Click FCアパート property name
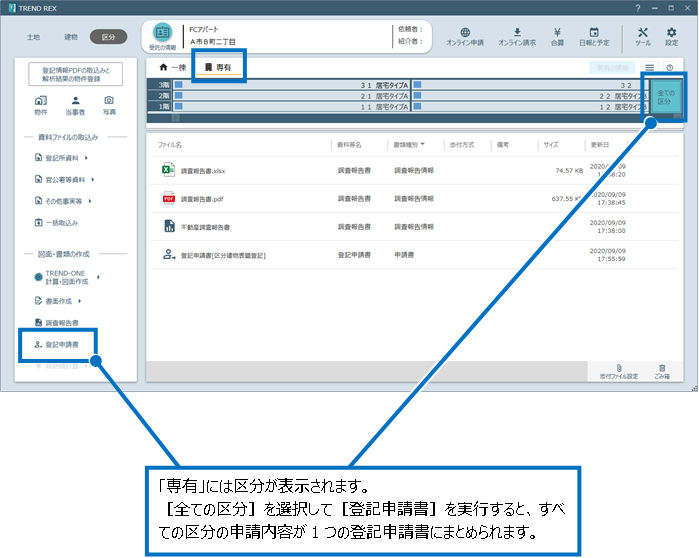This screenshot has height=558, width=699. coord(204,29)
